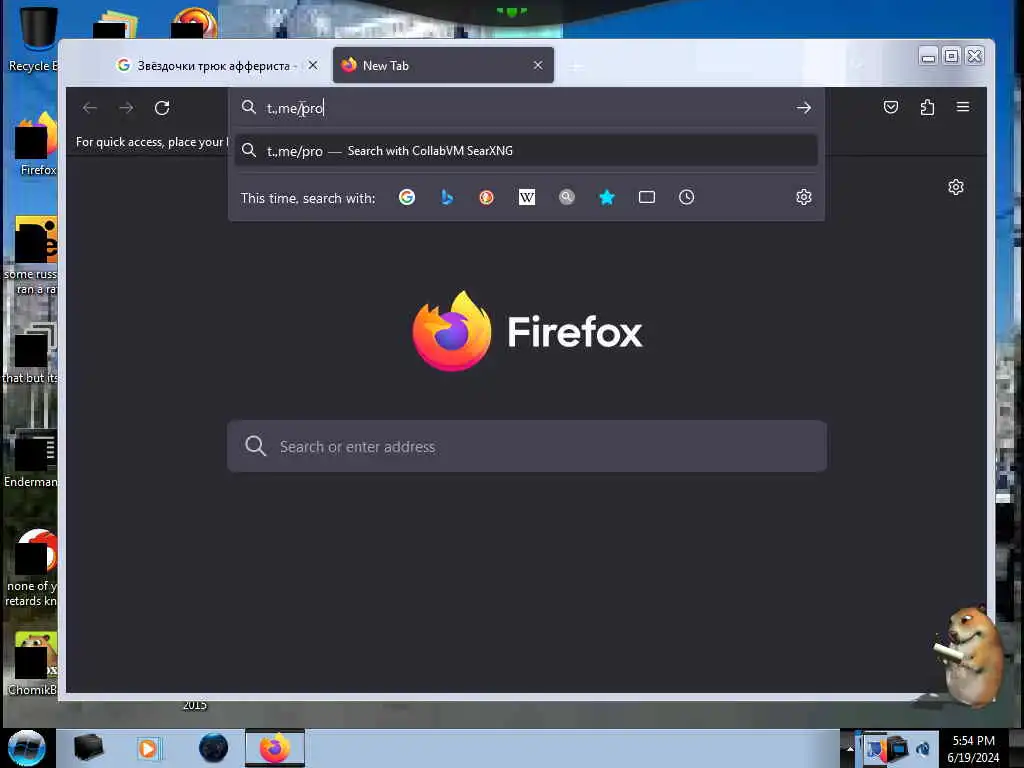Search this time with DuckDuckGo
Viewport: 1024px width, 768px height.
click(487, 197)
